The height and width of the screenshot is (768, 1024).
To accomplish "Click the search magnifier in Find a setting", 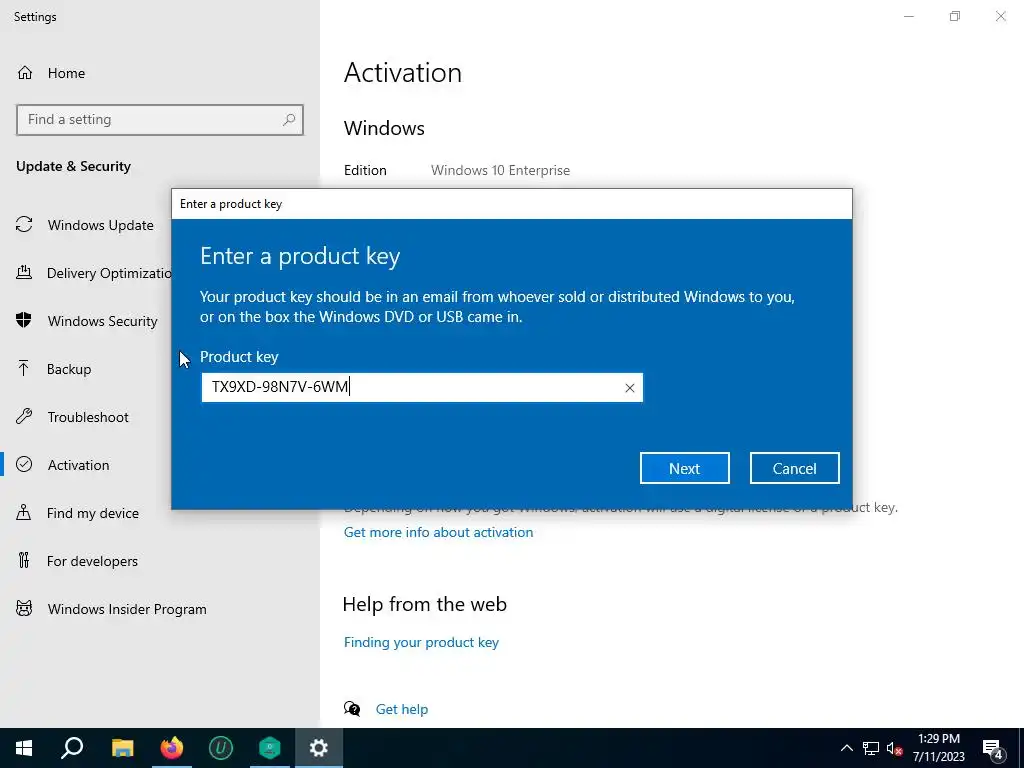I will click(289, 120).
